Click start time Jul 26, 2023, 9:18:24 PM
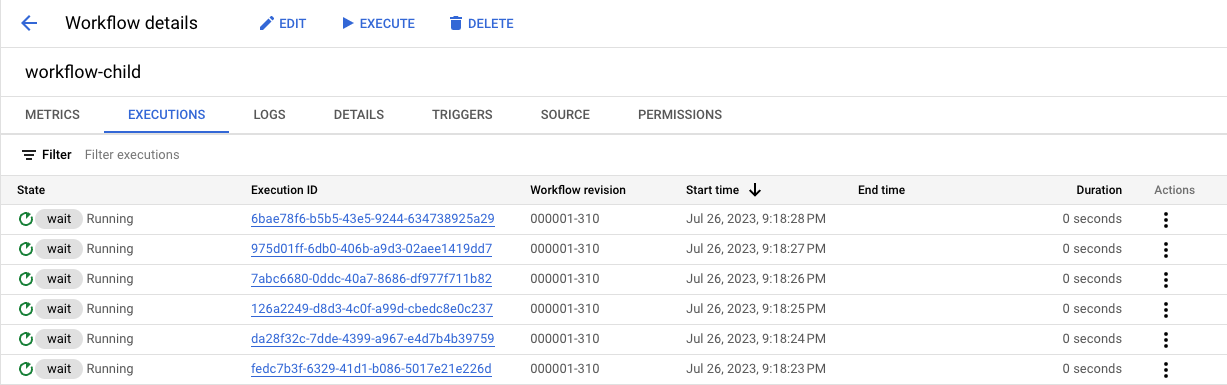The width and height of the screenshot is (1227, 385). [x=756, y=339]
